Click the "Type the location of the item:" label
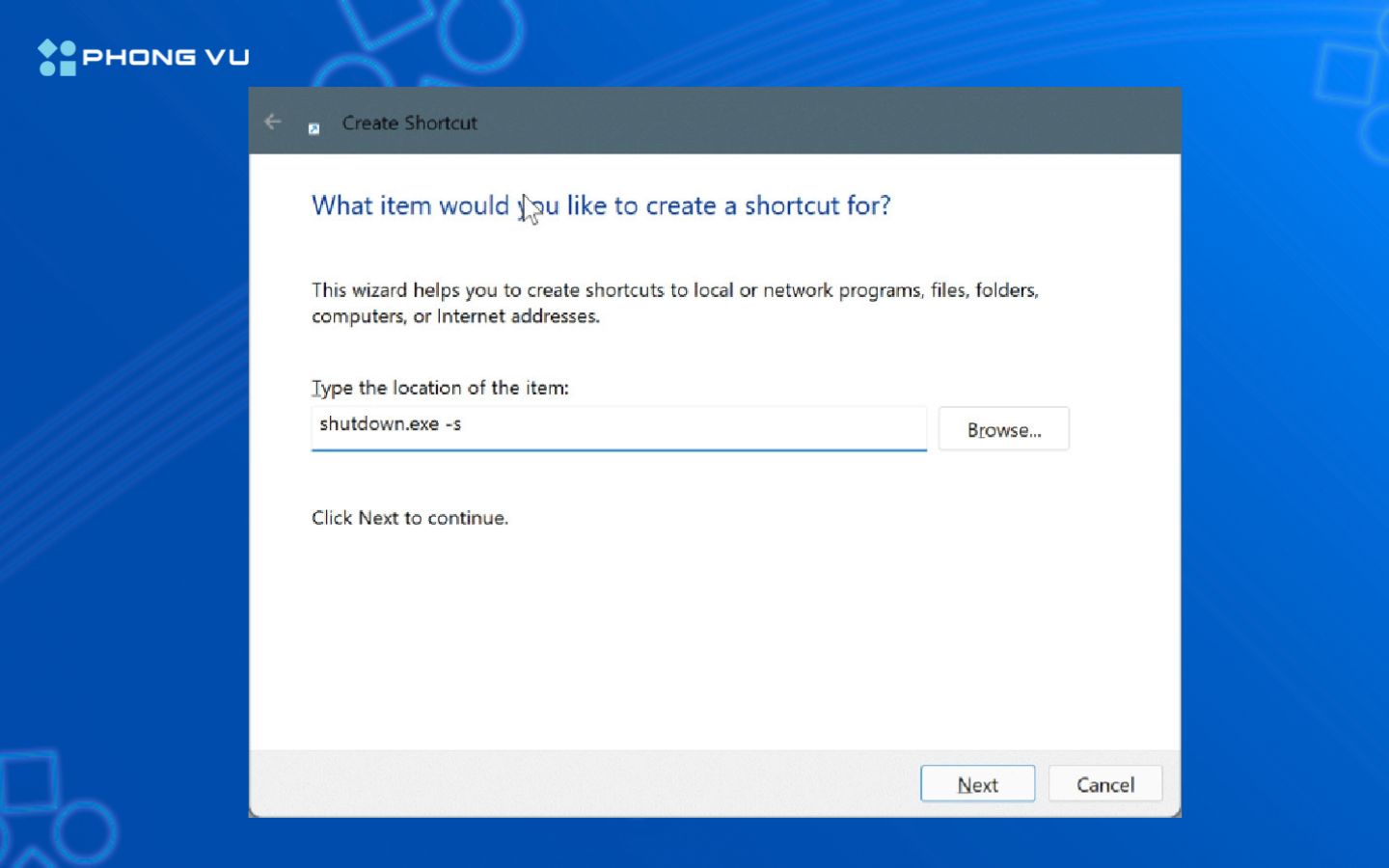Screen dimensions: 1389x868 [x=440, y=388]
